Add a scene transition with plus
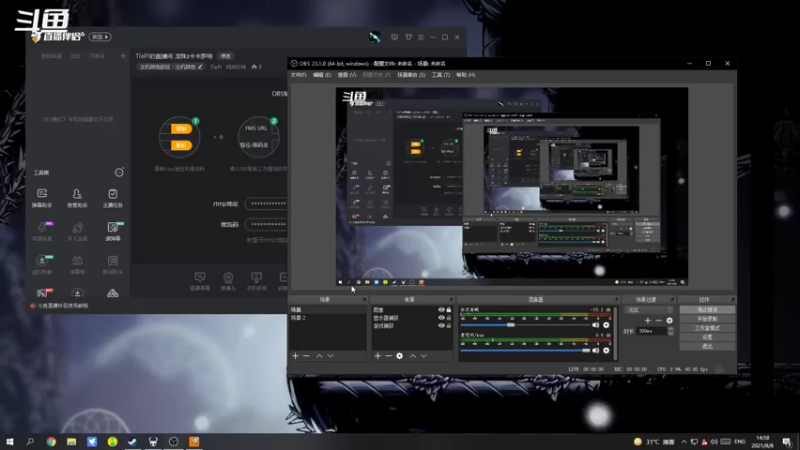Image resolution: width=800 pixels, height=450 pixels. (x=647, y=320)
